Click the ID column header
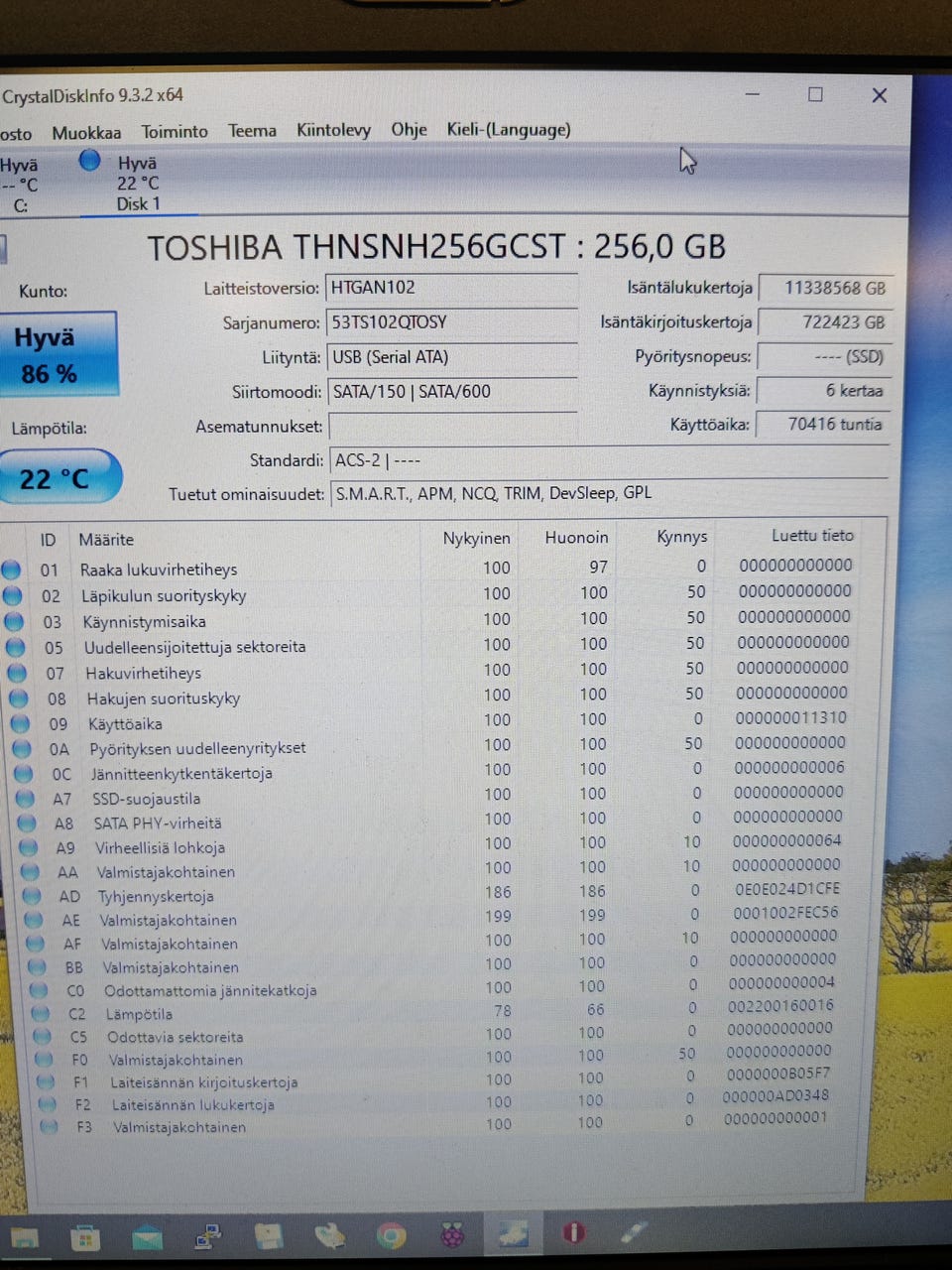Viewport: 952px width, 1270px height. click(x=49, y=540)
